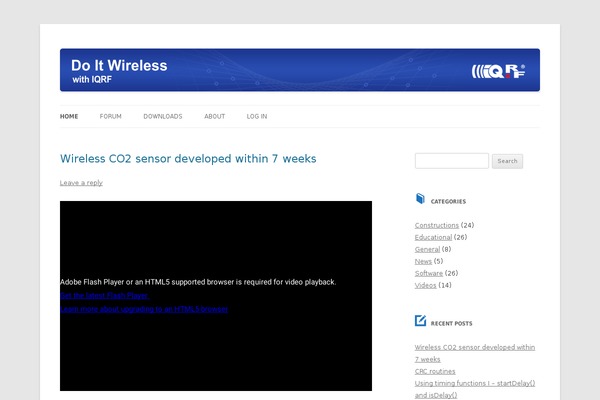Open the Software category

point(429,273)
